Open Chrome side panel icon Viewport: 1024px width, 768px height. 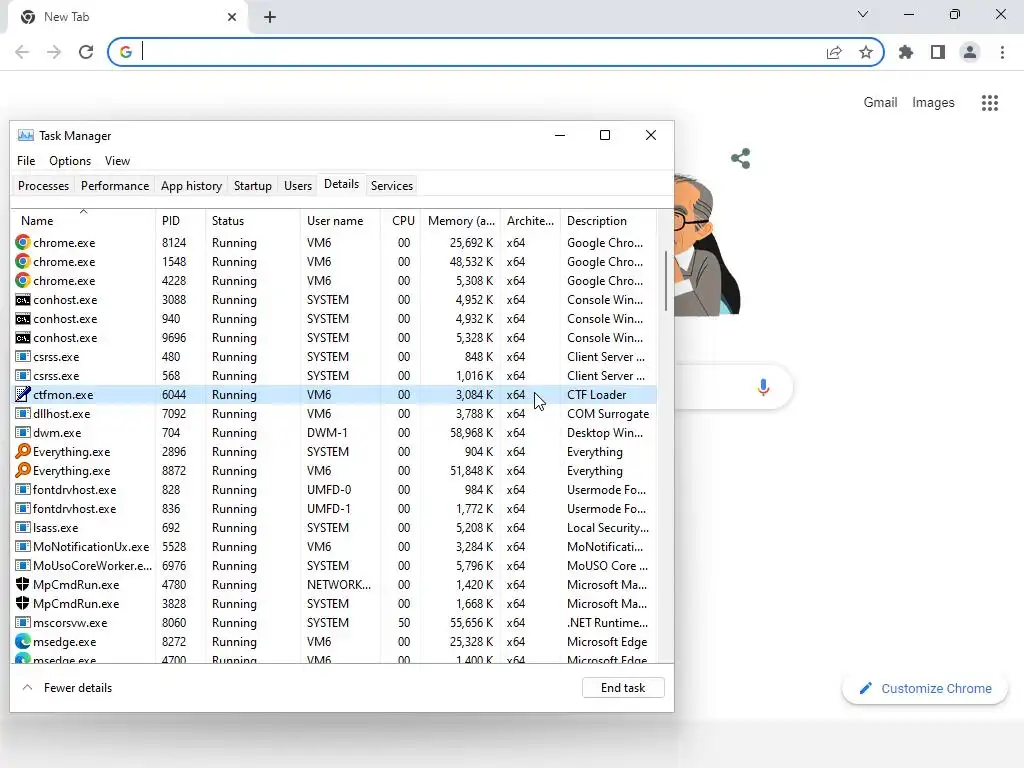coord(938,52)
